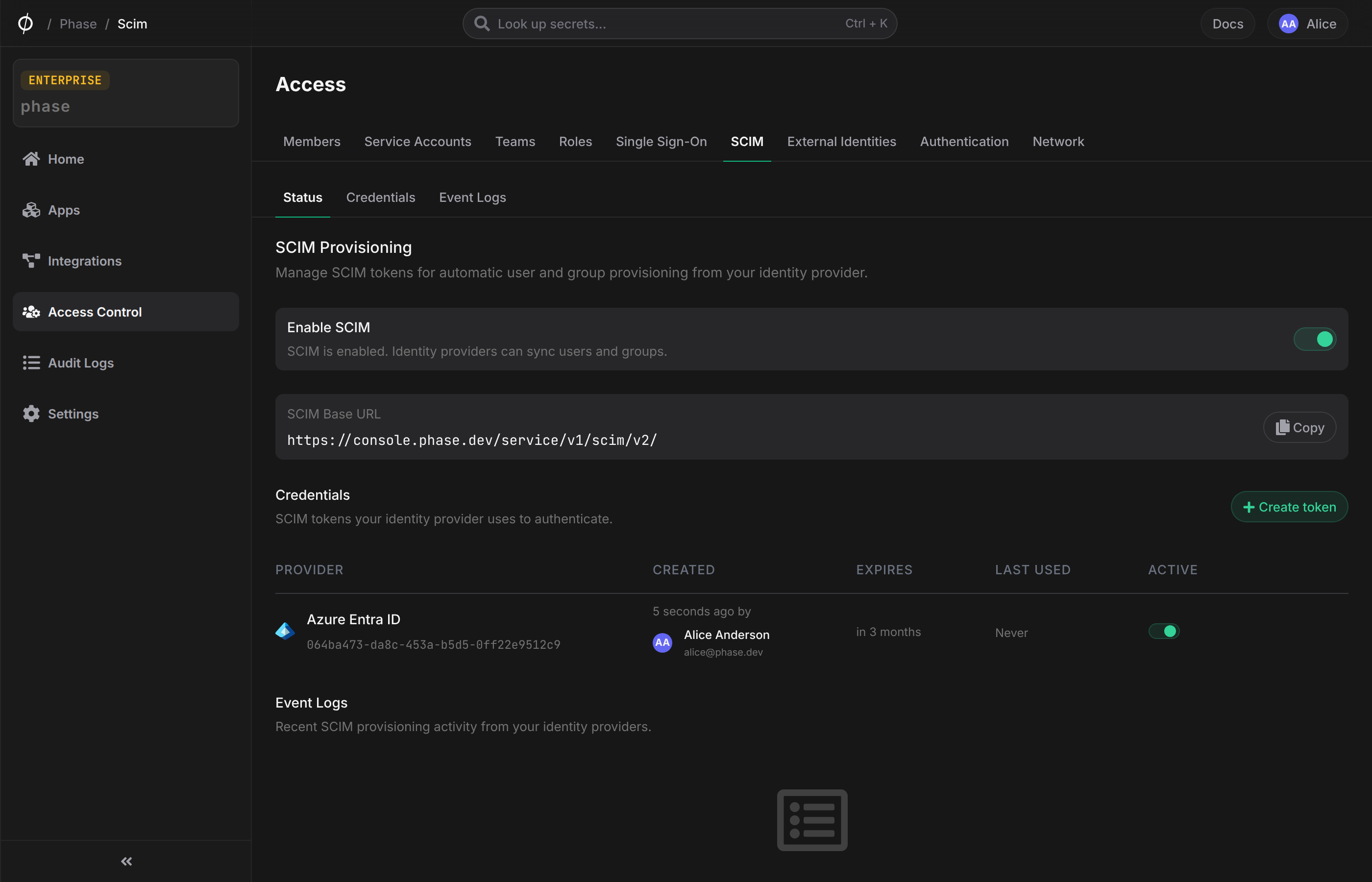Click the 'in 3 months' expiry value
This screenshot has height=882, width=1372.
[888, 632]
